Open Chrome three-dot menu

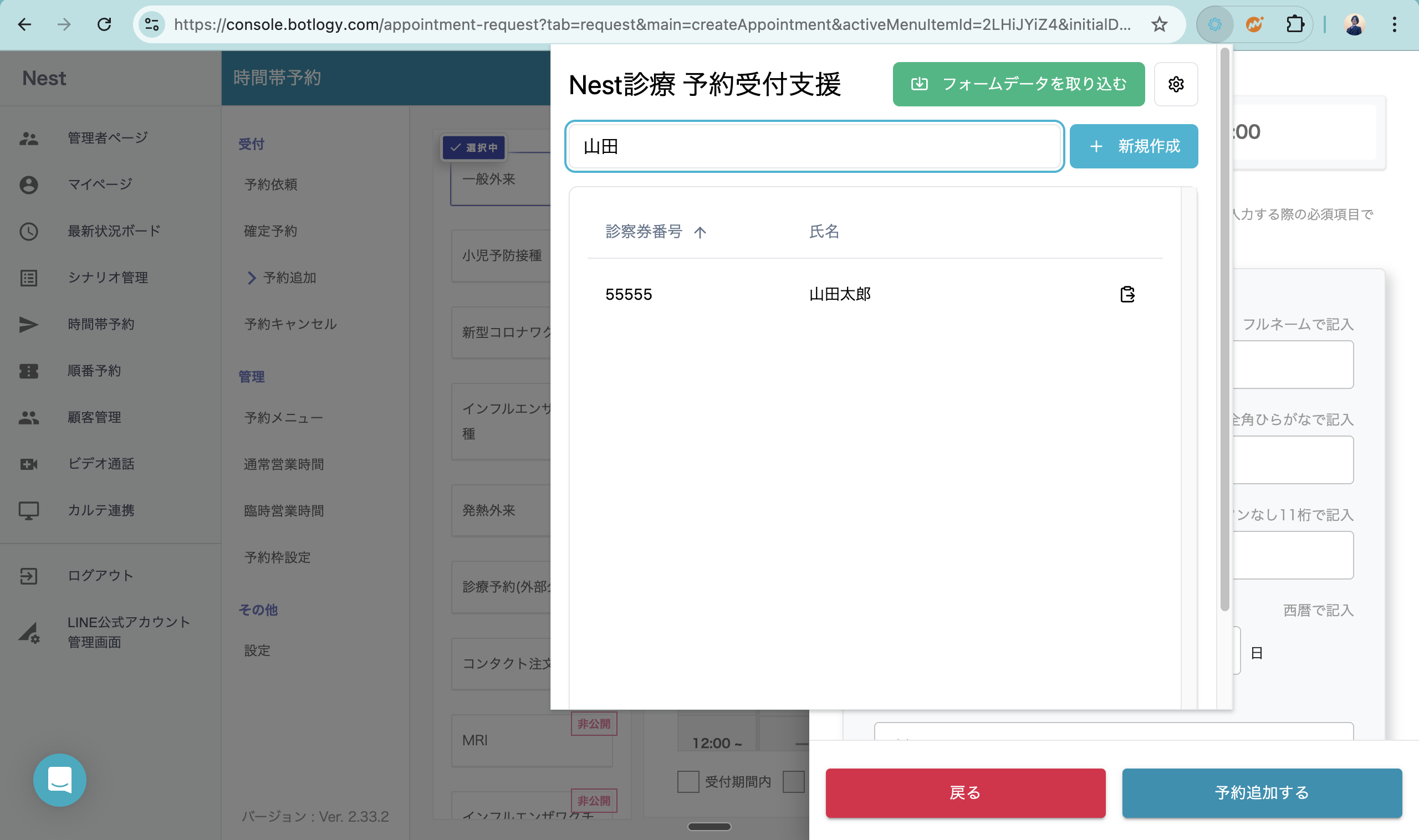point(1394,24)
